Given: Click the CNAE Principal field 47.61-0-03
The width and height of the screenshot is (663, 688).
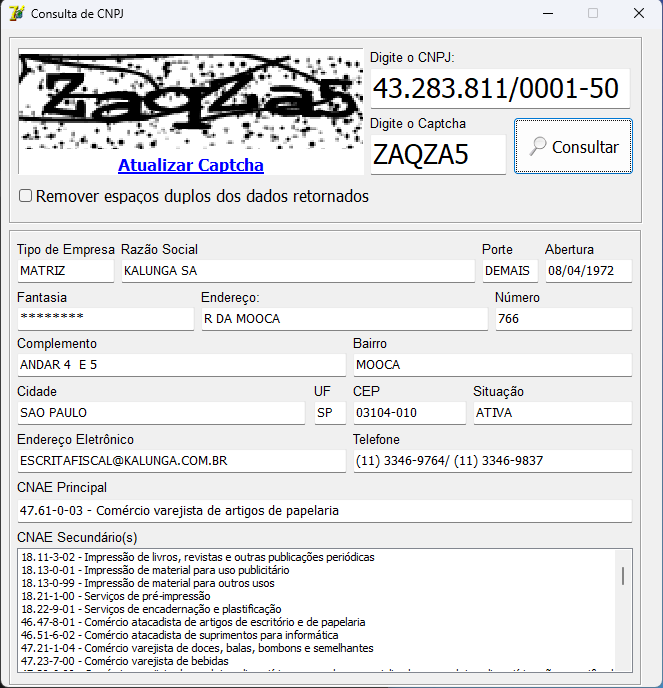Looking at the screenshot, I should [x=325, y=511].
